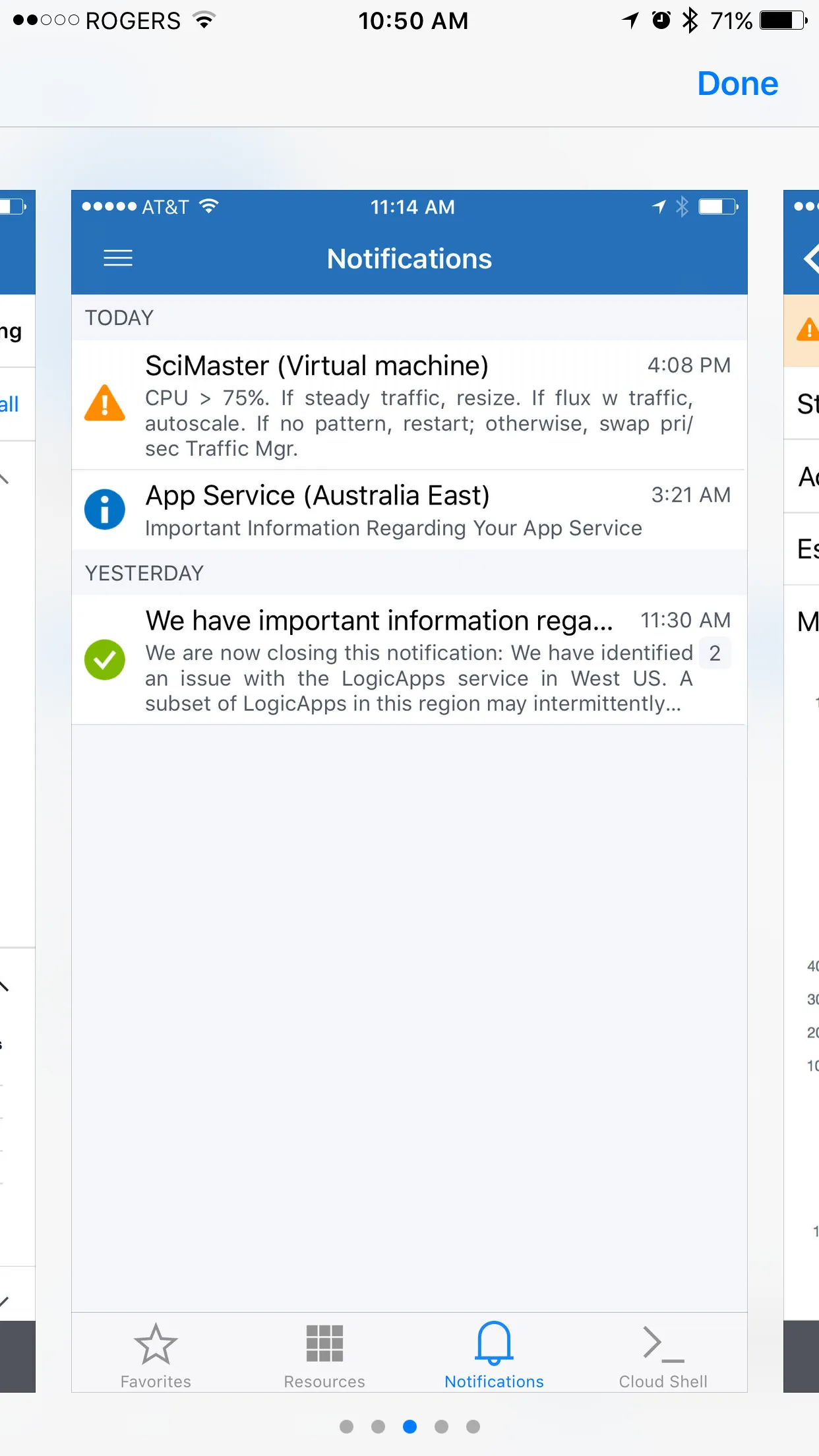Tap the warning icon in the next screenshot
Screen dimensions: 819x1456
click(808, 329)
